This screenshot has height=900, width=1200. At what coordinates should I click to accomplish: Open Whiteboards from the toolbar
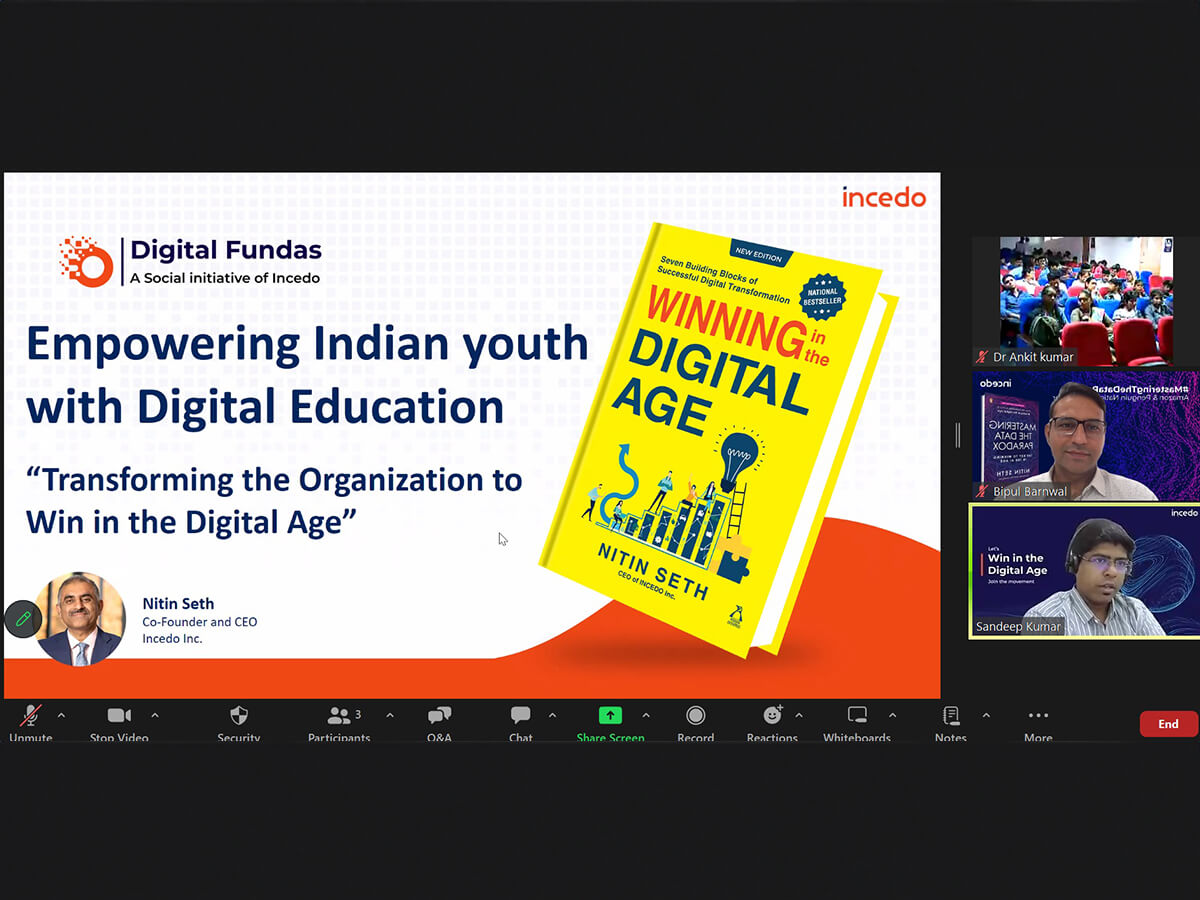point(857,716)
